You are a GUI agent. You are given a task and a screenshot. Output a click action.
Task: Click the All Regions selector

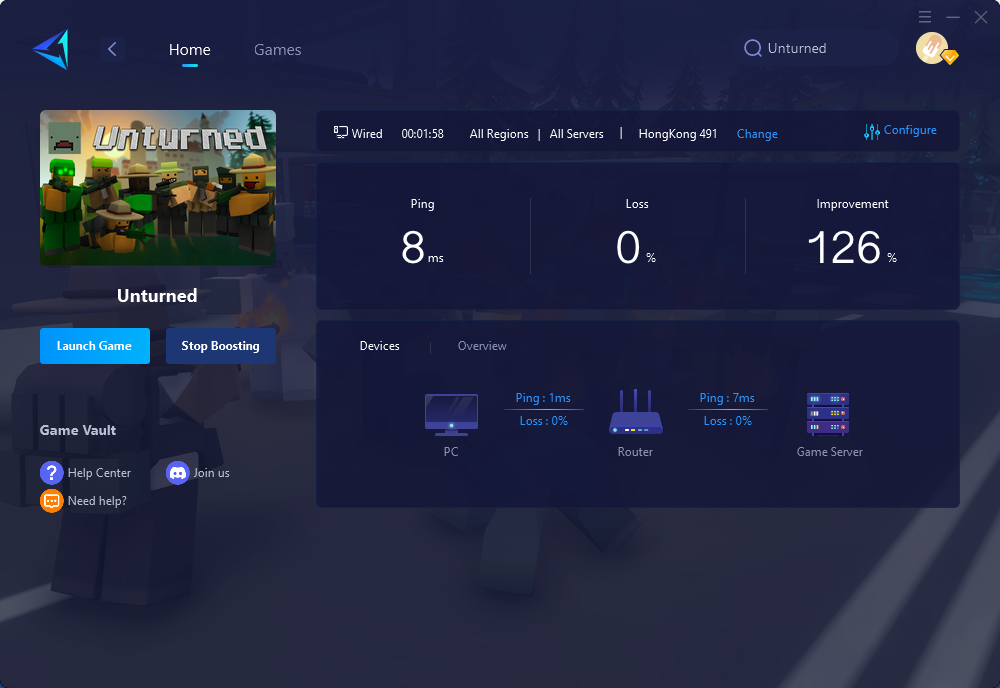click(x=499, y=134)
